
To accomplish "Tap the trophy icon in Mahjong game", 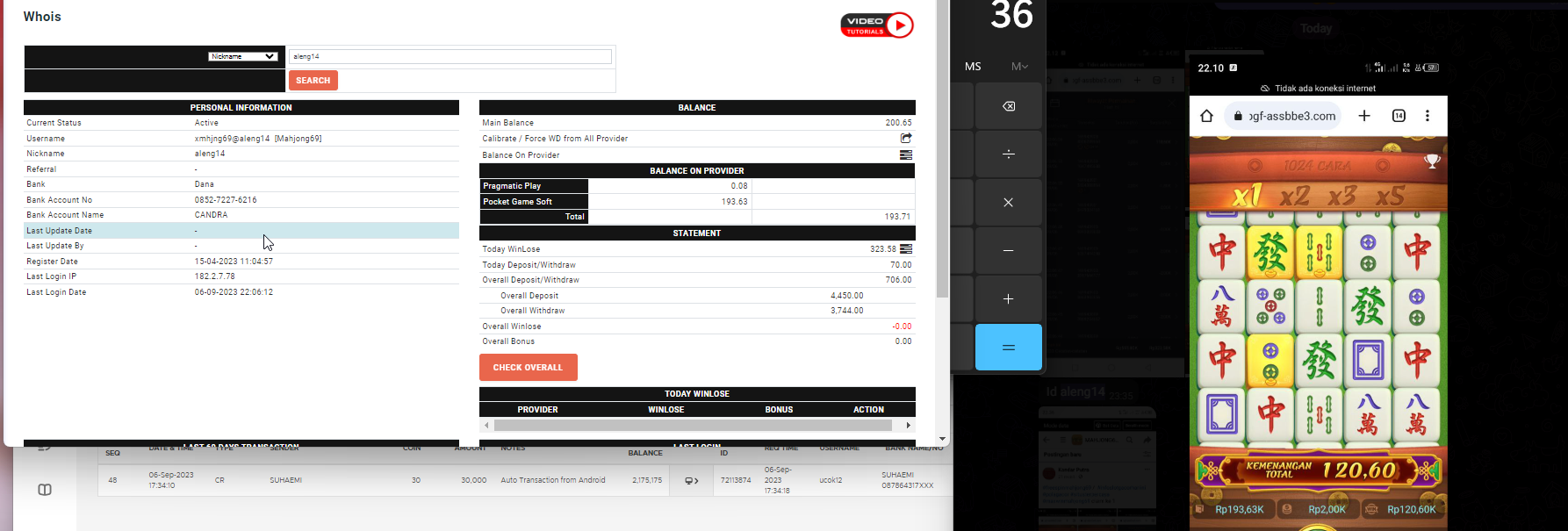I will 1432,161.
